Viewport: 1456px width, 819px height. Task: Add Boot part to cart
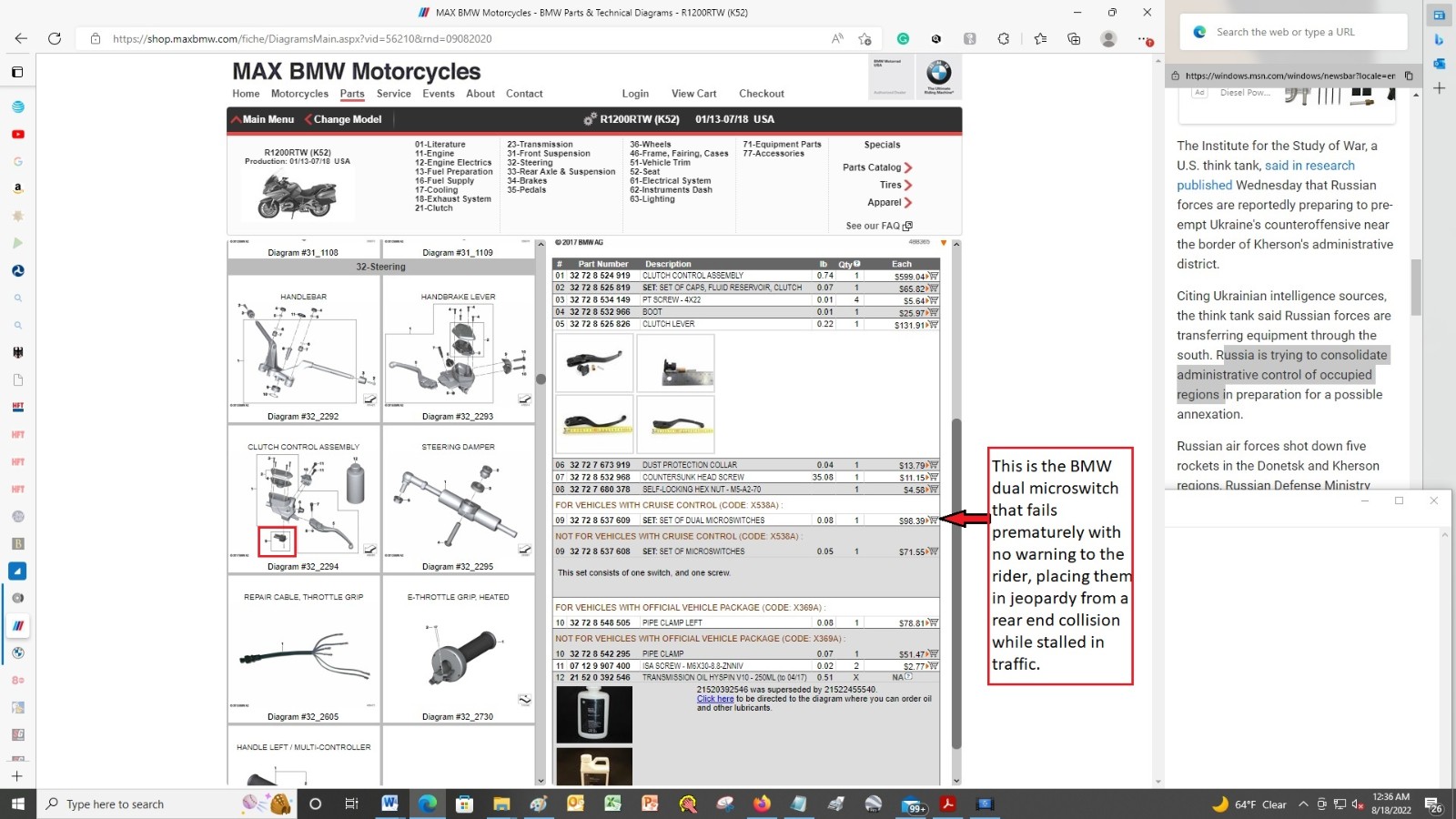pyautogui.click(x=933, y=312)
